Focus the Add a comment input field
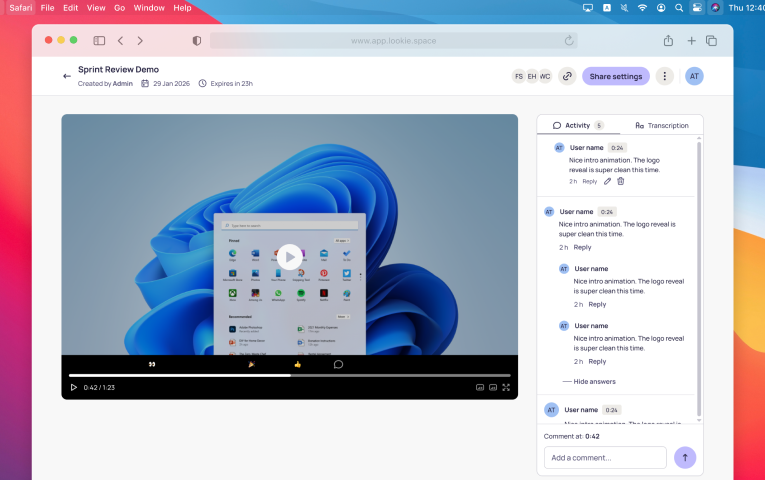Screen dimensions: 765x480 tap(605, 457)
